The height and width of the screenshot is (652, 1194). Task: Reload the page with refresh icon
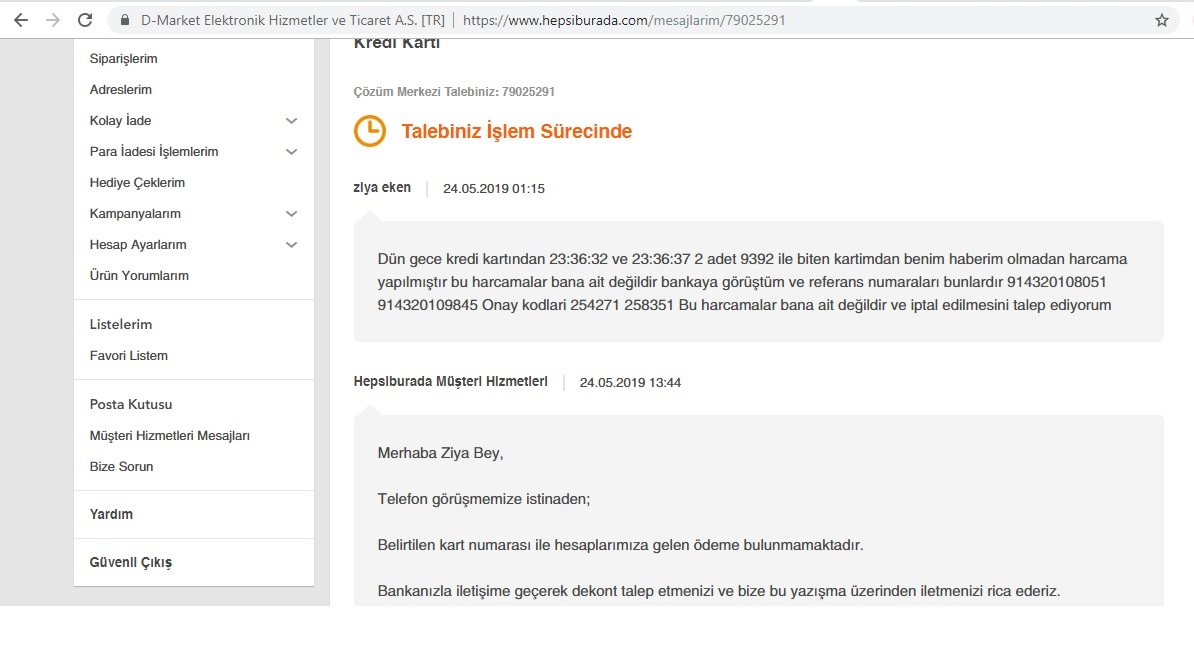point(85,20)
